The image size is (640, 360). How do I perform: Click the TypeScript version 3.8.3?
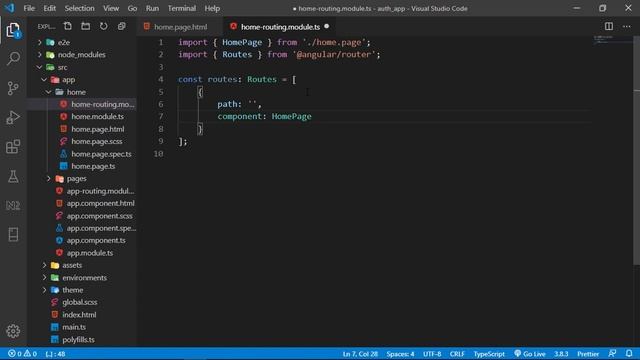561,354
